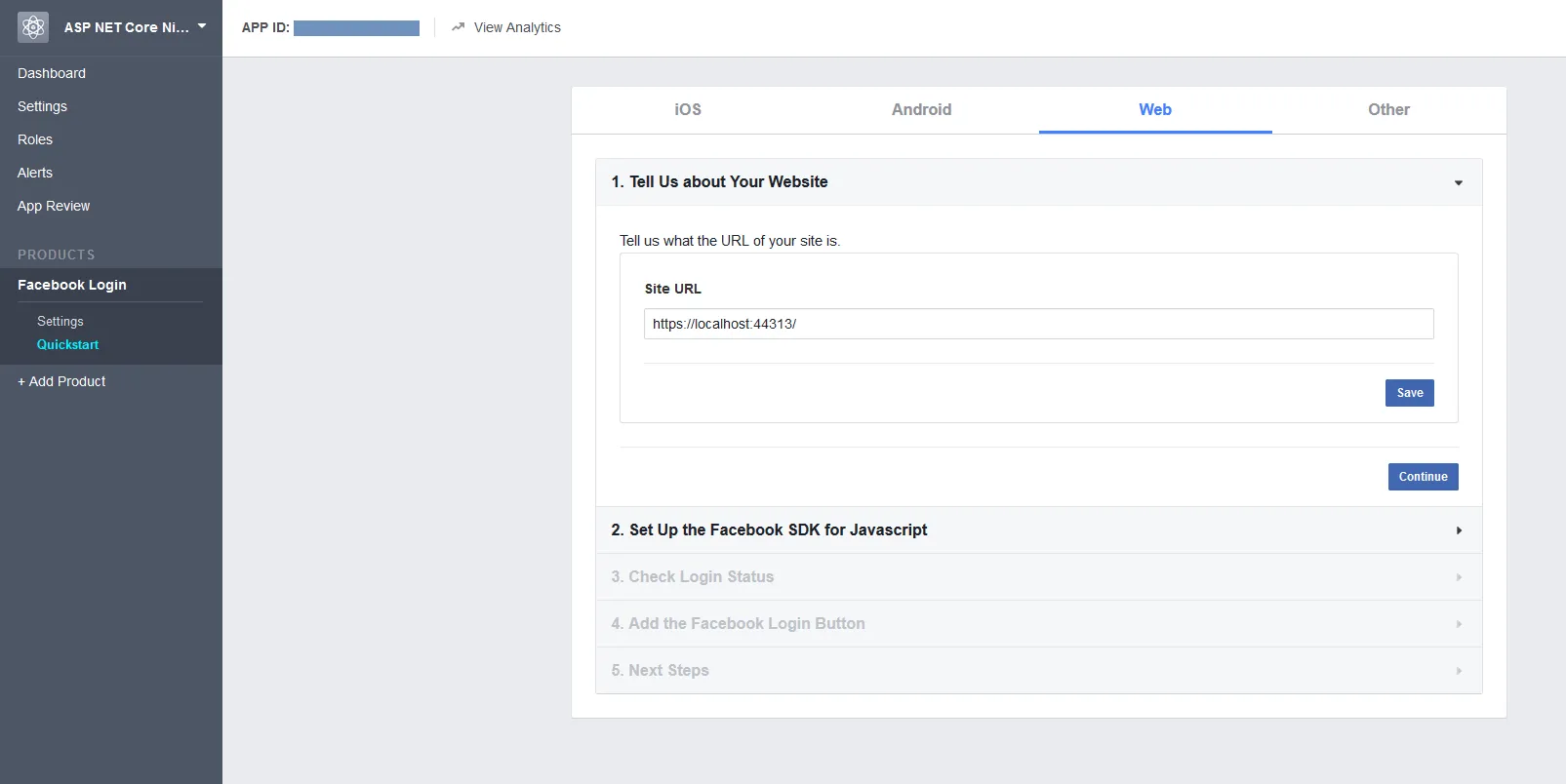Click the 'Site URL' field label
1566x784 pixels.
[x=673, y=289]
